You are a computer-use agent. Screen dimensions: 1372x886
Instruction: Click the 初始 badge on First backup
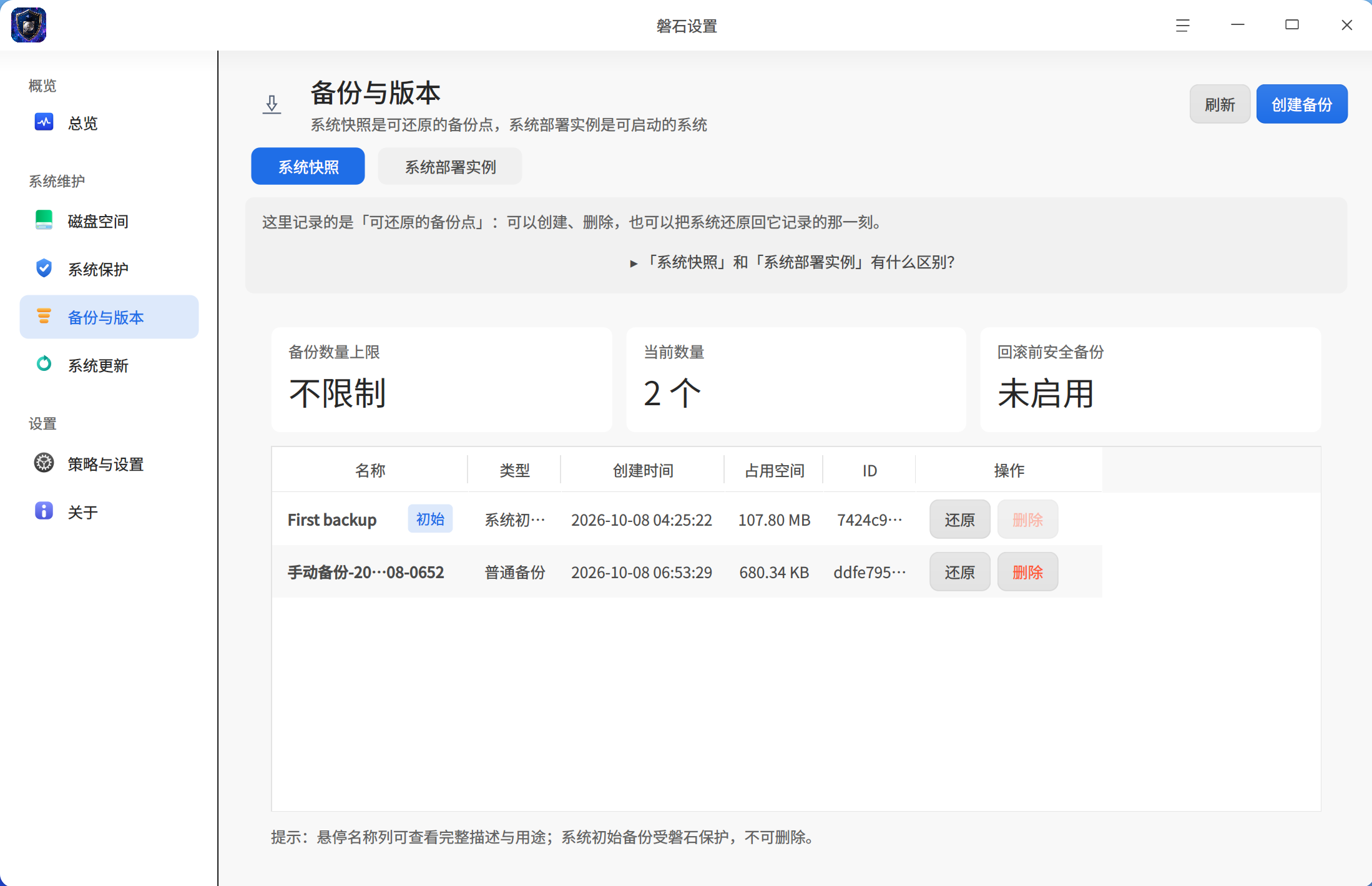click(x=430, y=519)
